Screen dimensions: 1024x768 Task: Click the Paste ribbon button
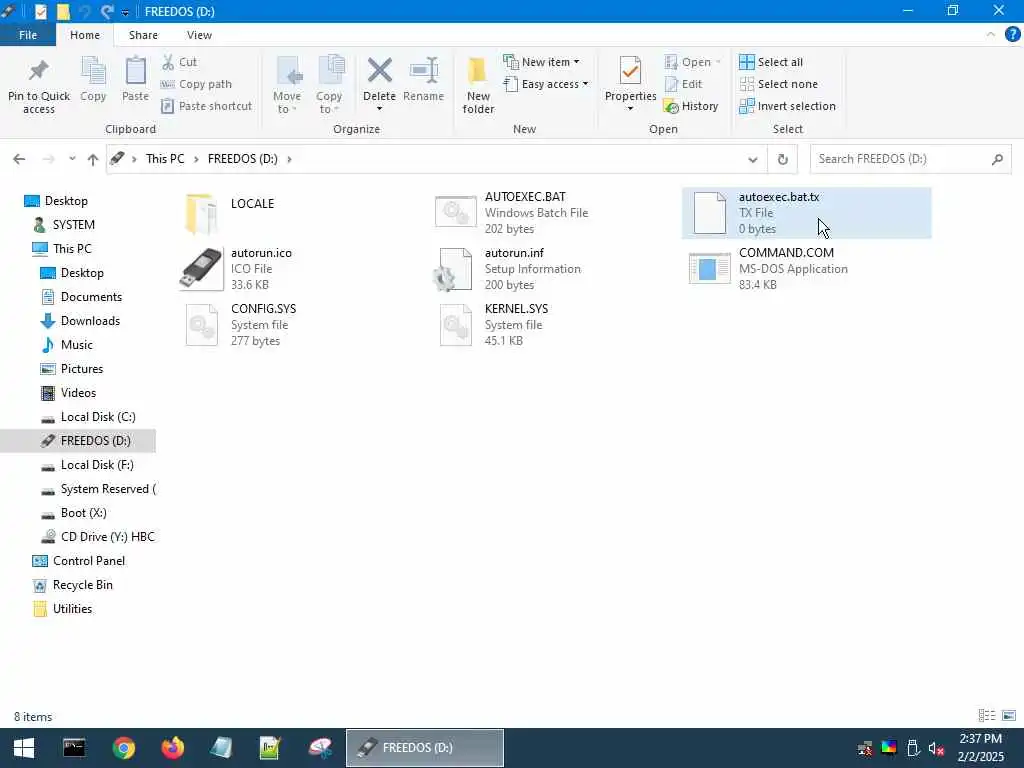click(135, 80)
